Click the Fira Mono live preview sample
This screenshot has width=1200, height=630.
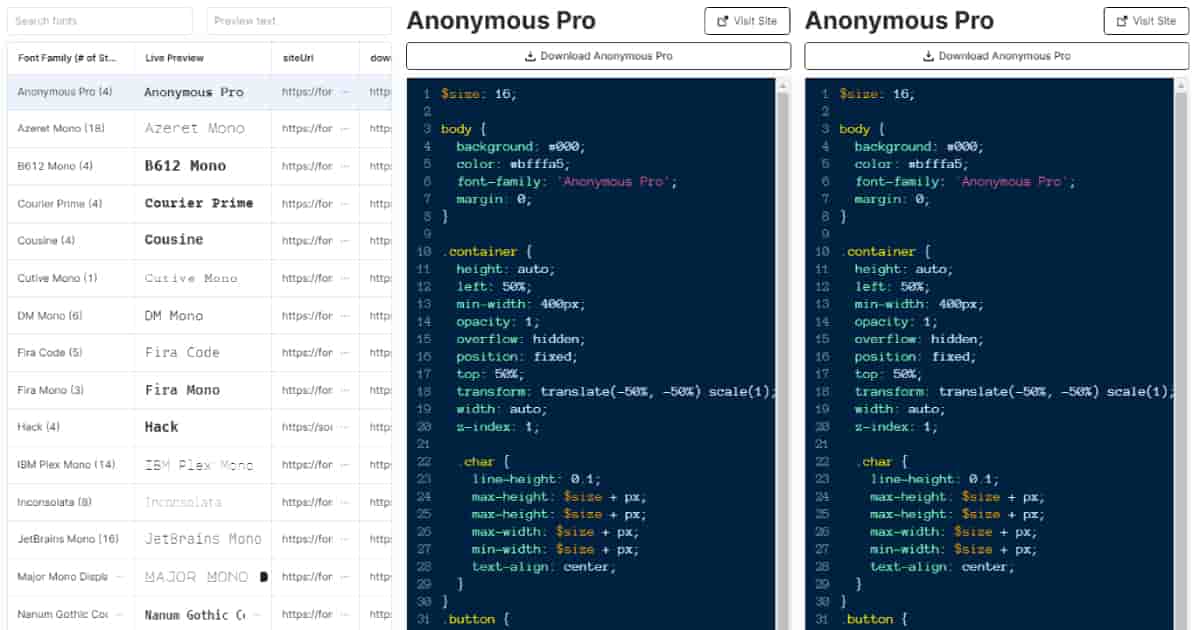[x=182, y=390]
